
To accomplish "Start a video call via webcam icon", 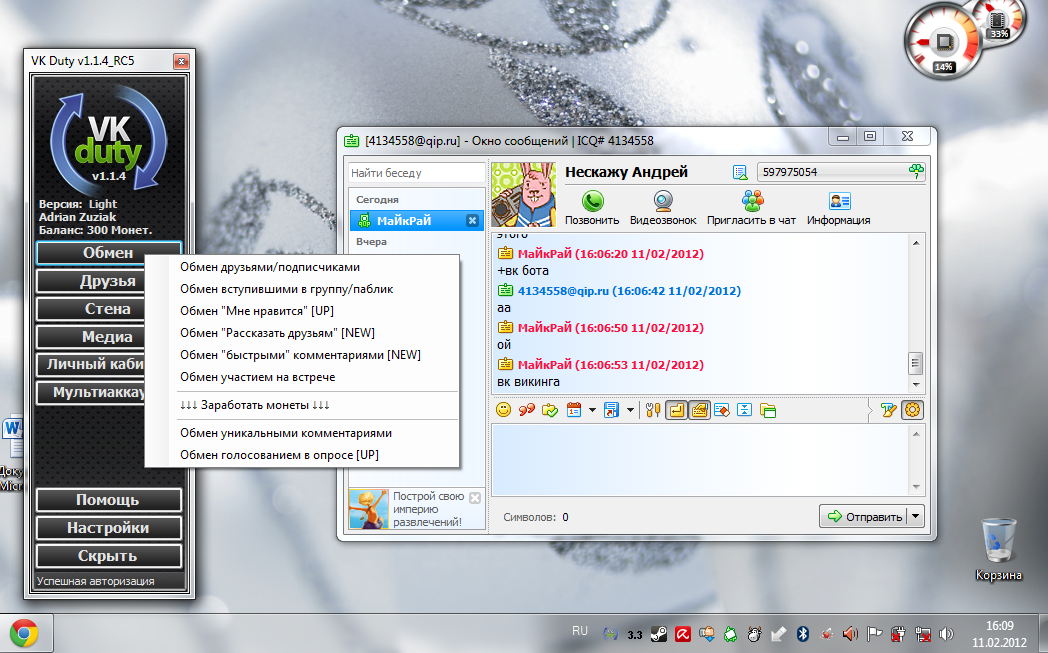I will (x=663, y=201).
